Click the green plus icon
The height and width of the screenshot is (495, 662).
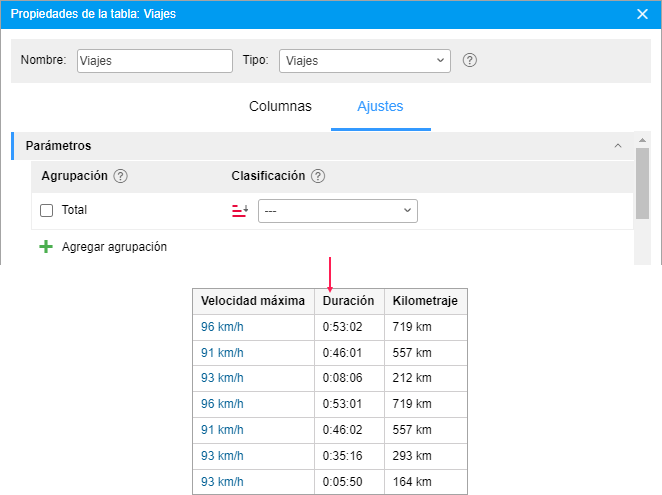click(x=46, y=247)
